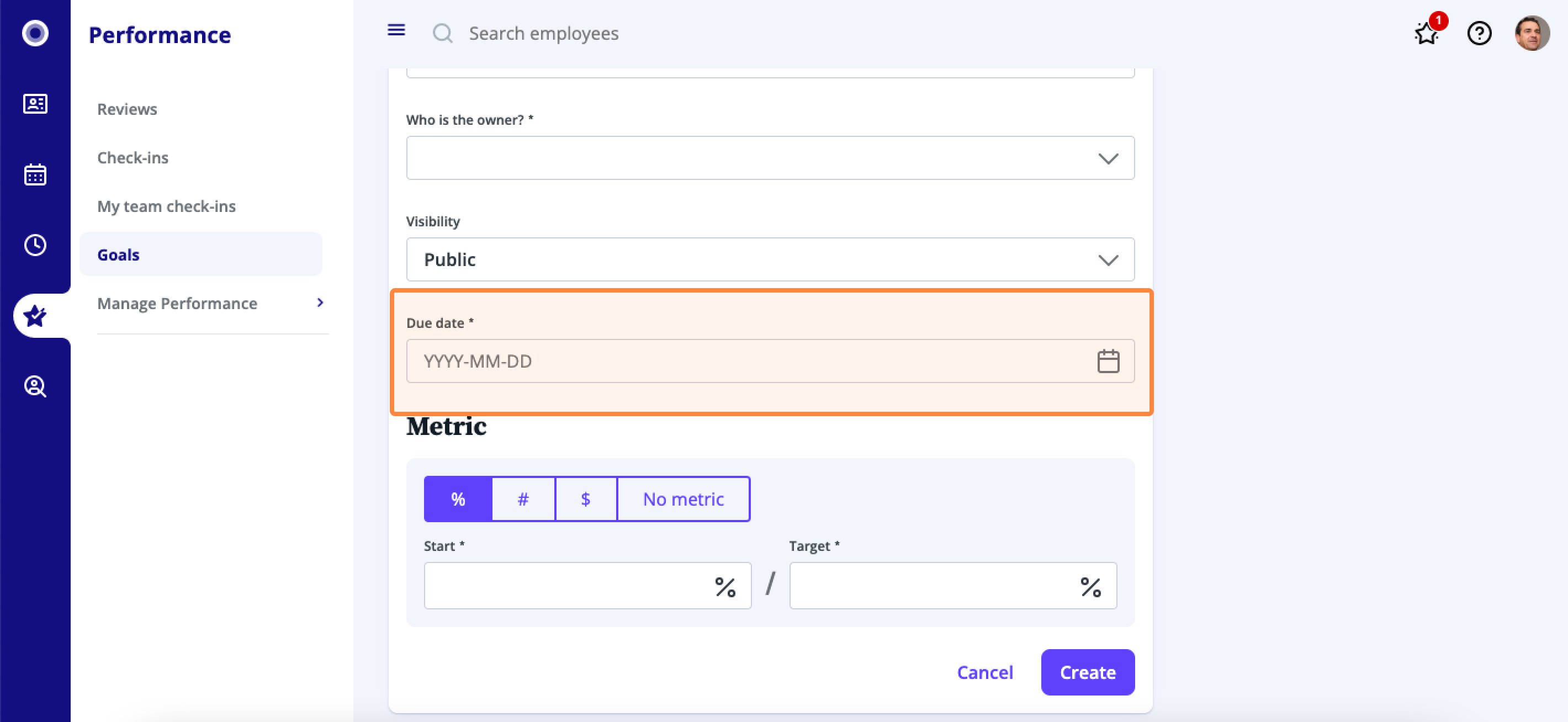The width and height of the screenshot is (1568, 722).
Task: Open the Who is the owner dropdown
Action: click(x=770, y=158)
